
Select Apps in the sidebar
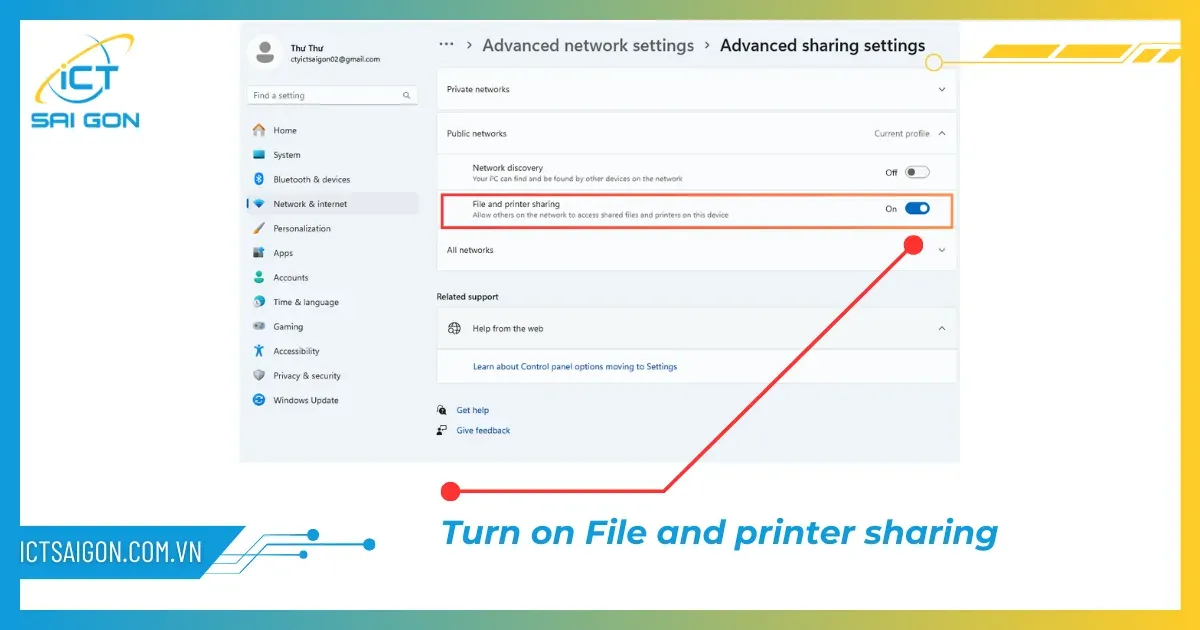284,252
